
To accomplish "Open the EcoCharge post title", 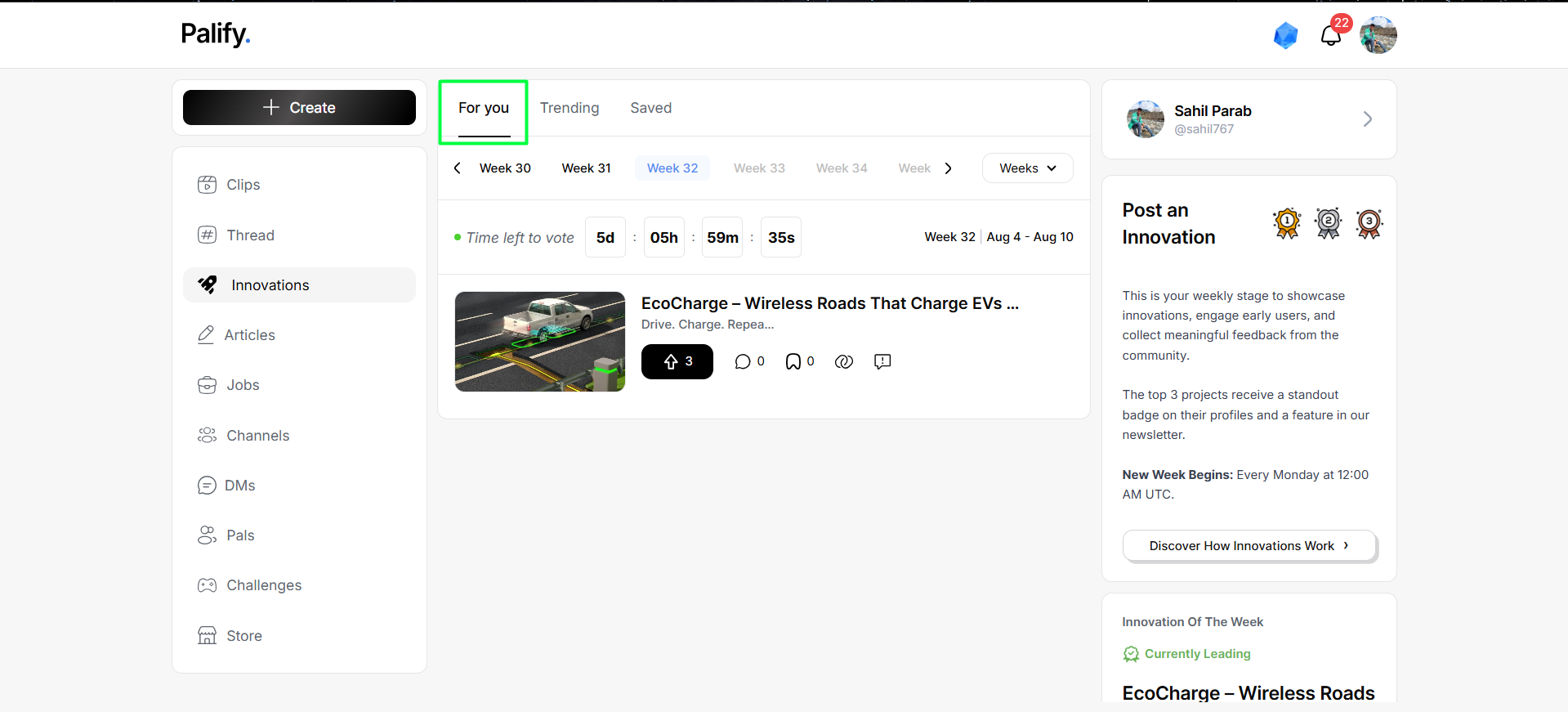I will click(830, 303).
